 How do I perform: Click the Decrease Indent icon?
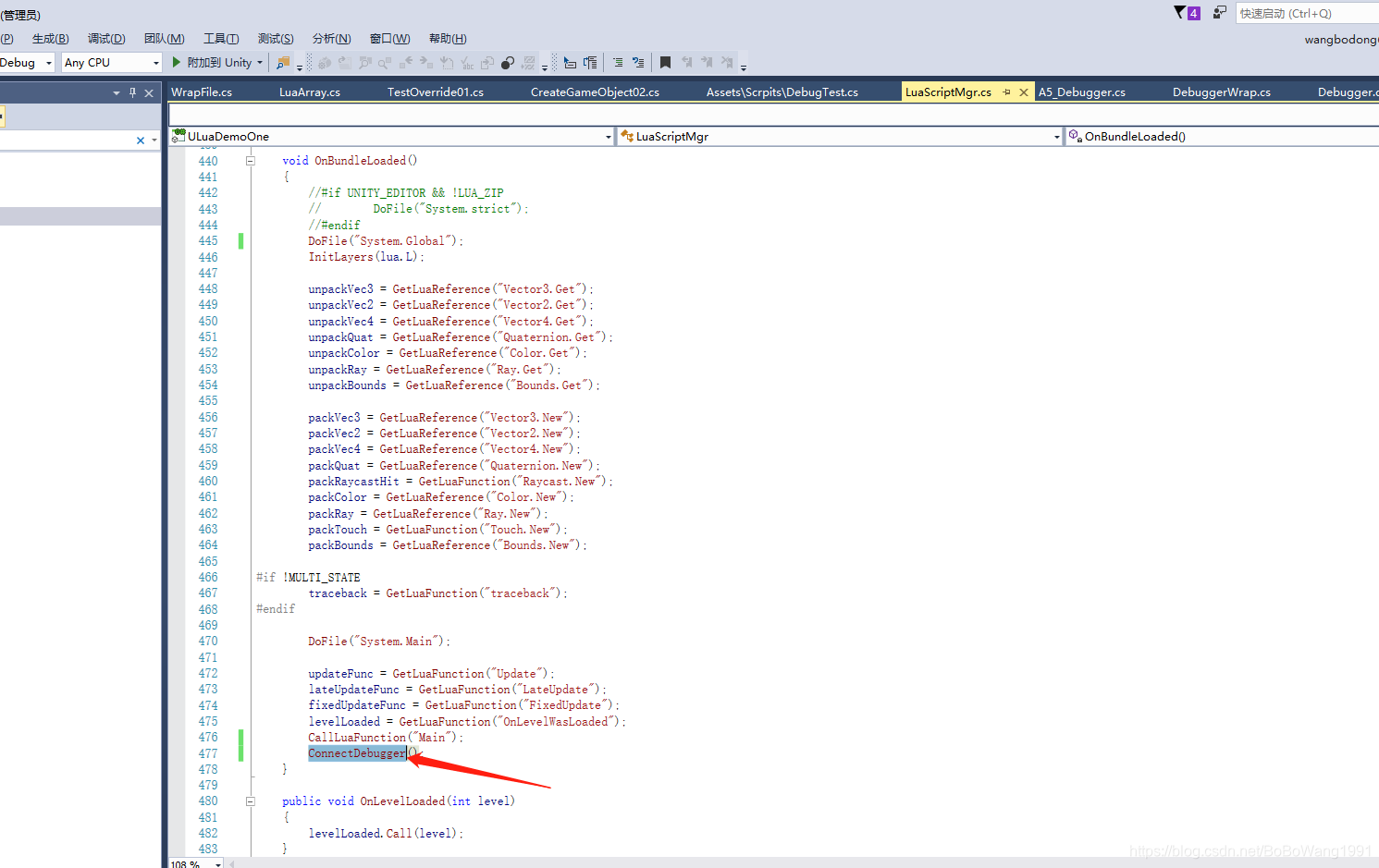point(618,62)
